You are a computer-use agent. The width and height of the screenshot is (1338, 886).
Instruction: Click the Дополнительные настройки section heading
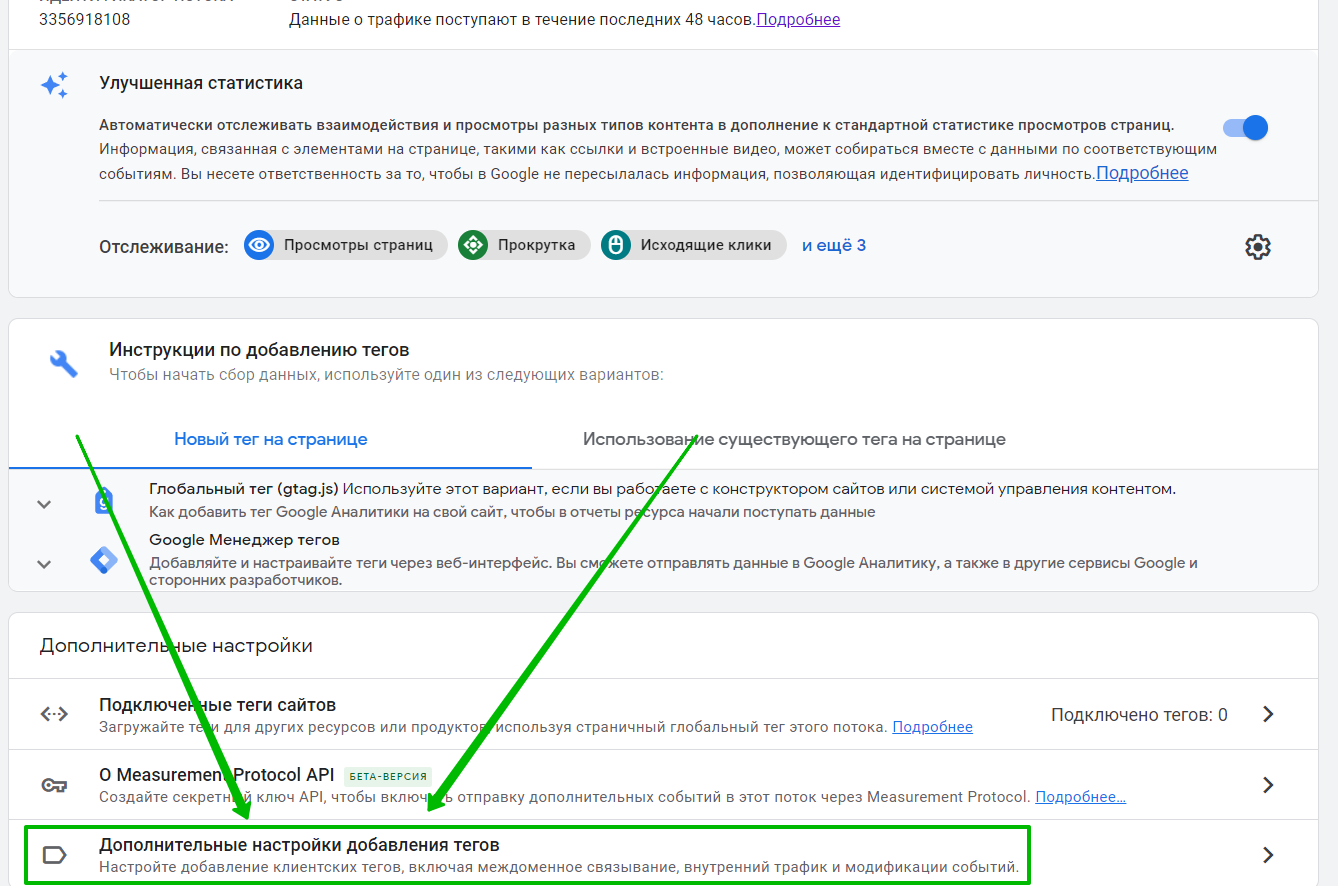tap(176, 646)
